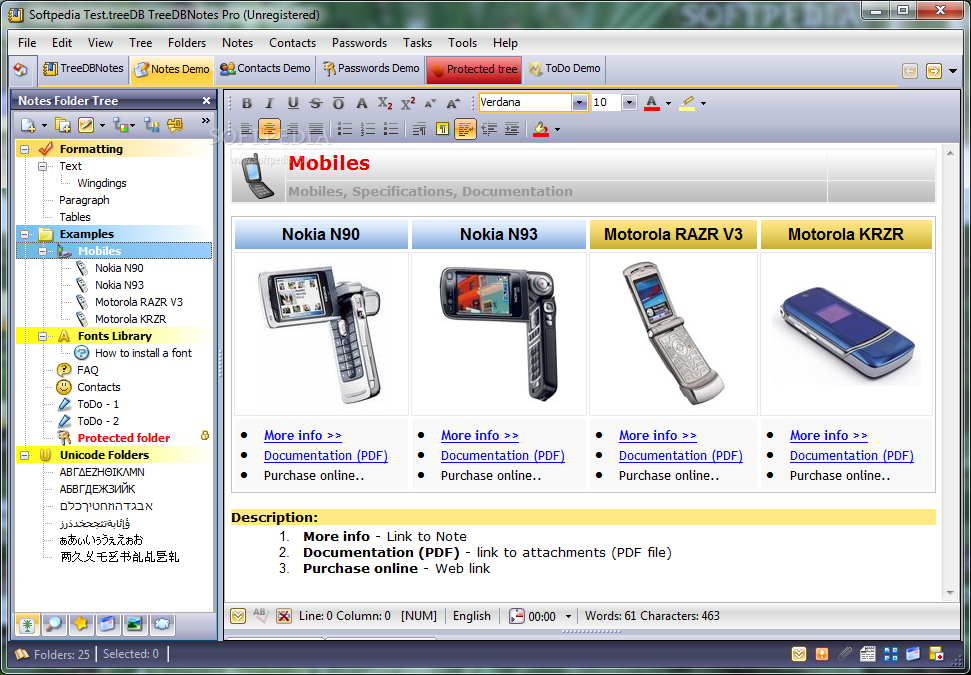971x675 pixels.
Task: Toggle the red X icon in editor status bar
Action: coord(284,616)
